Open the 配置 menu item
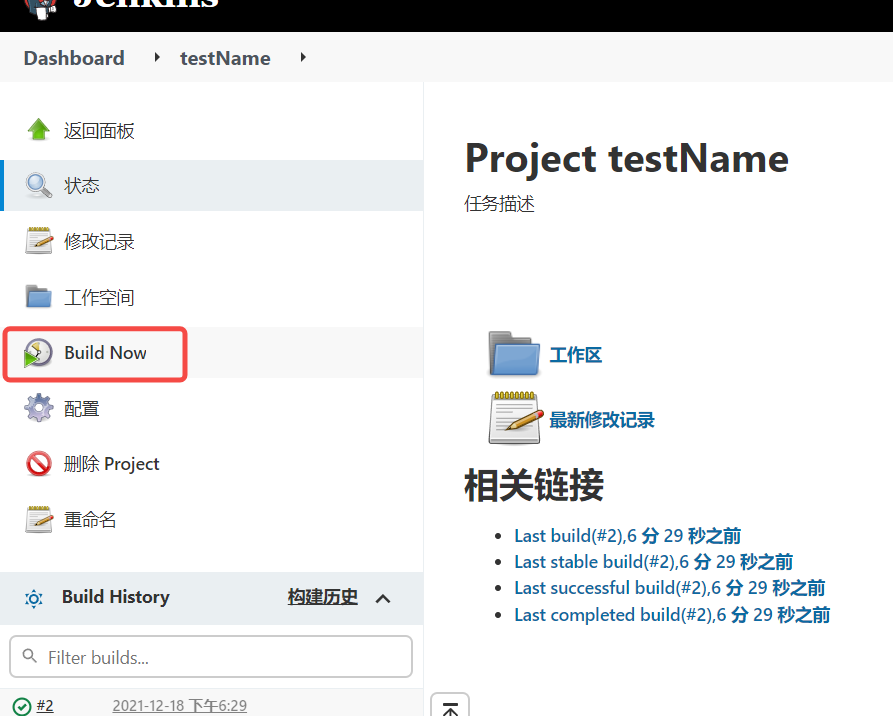The width and height of the screenshot is (893, 716). pos(82,409)
